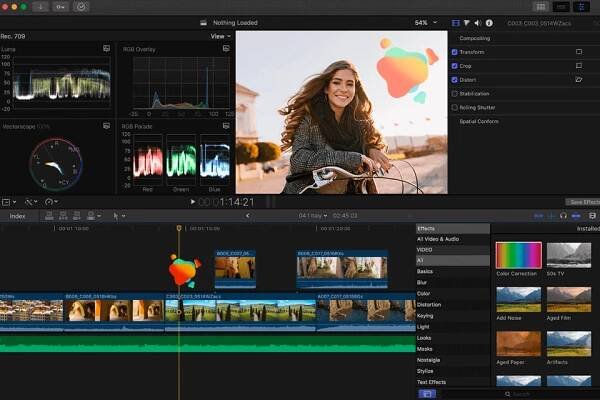The image size is (600, 400).
Task: Toggle the Browser panel grid icon
Action: pos(541,7)
